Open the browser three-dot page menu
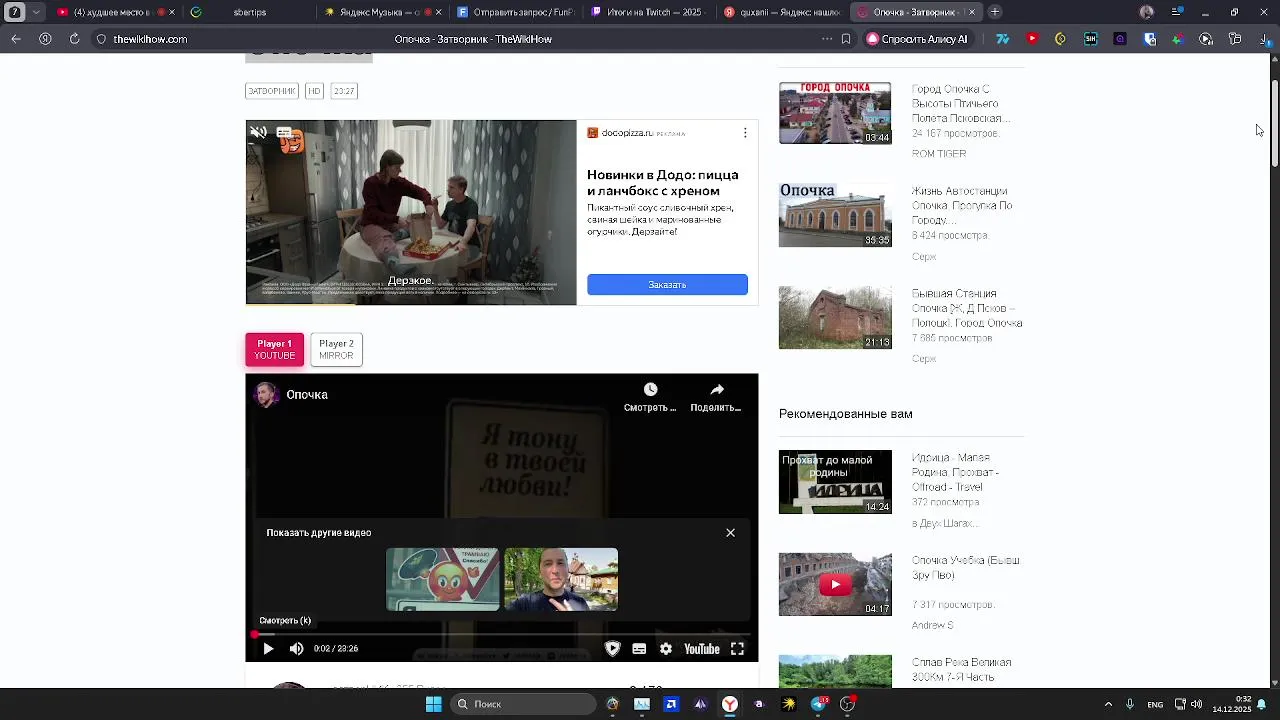Image resolution: width=1280 pixels, height=720 pixels. click(x=826, y=39)
